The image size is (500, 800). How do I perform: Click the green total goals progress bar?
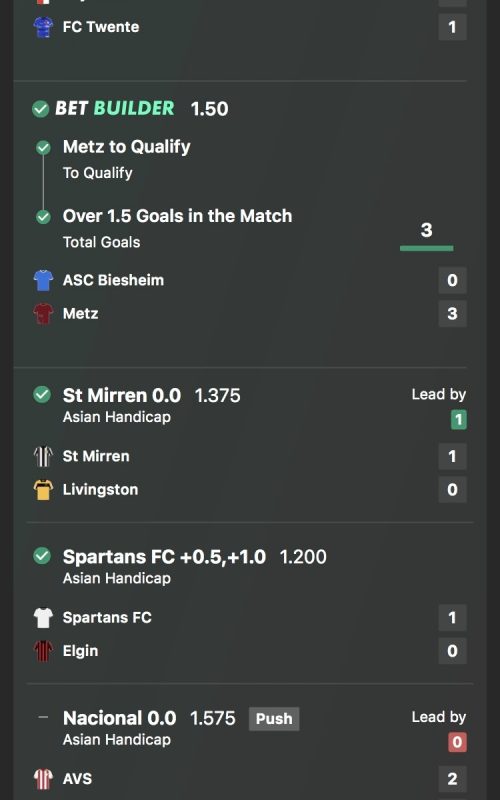(427, 248)
